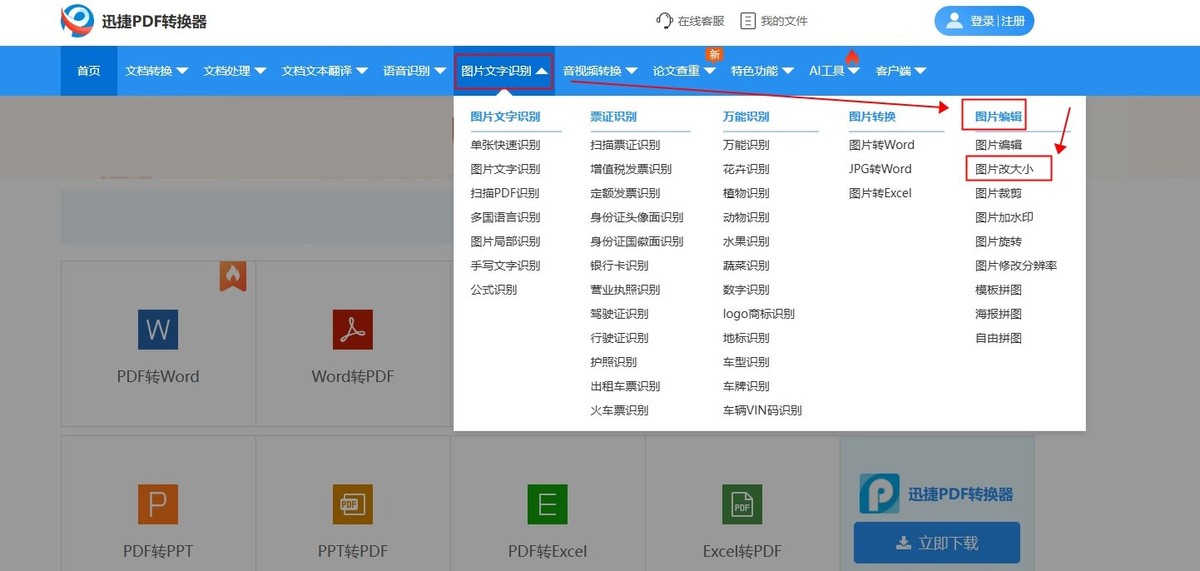Expand the 论文查重 dropdown menu
The height and width of the screenshot is (571, 1200).
684,71
